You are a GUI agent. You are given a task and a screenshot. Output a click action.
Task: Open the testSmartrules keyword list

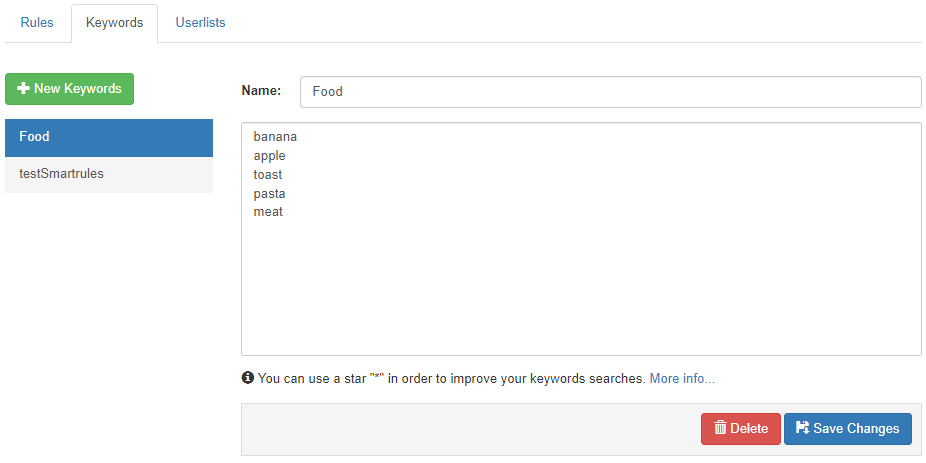click(109, 174)
